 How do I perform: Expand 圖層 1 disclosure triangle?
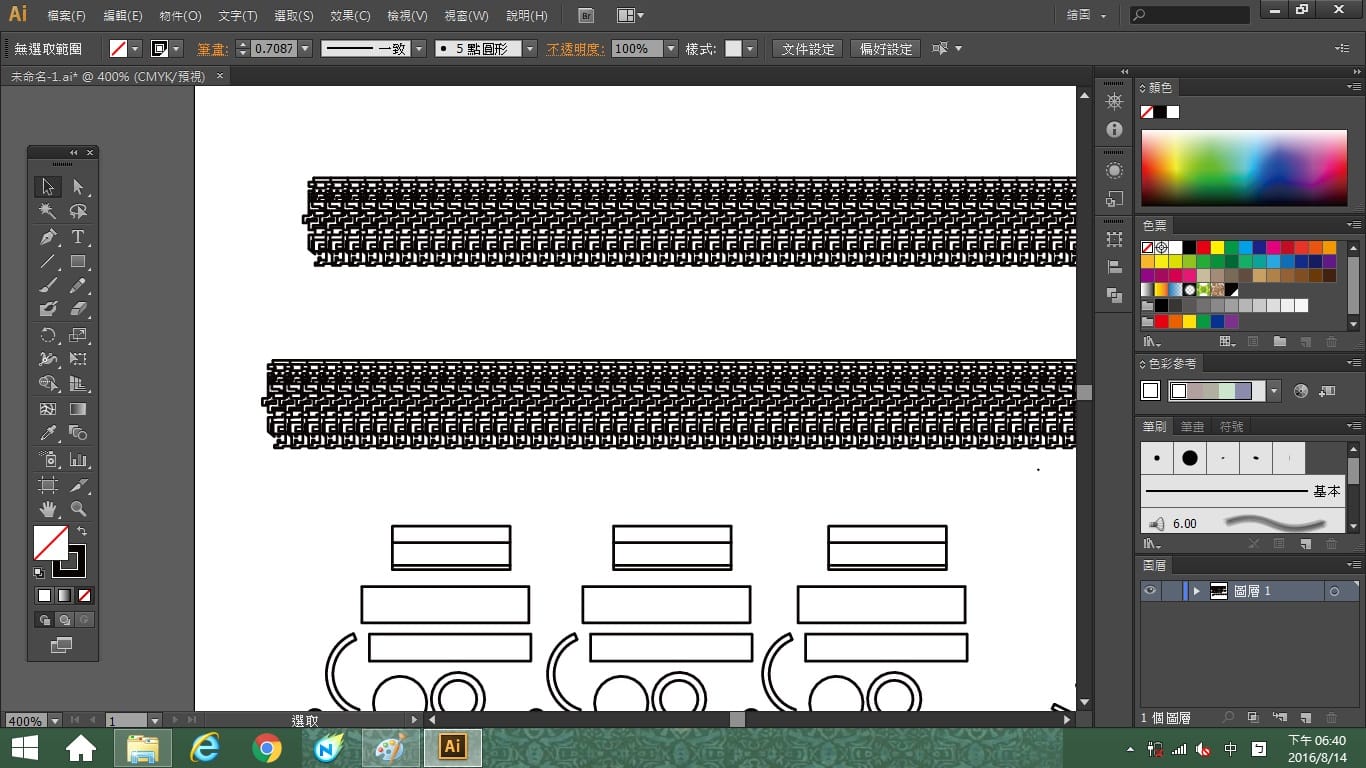coord(1196,591)
